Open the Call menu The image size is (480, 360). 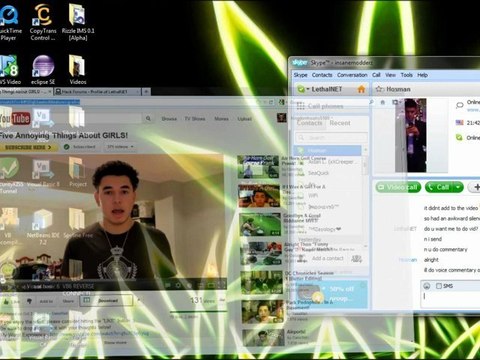pyautogui.click(x=376, y=75)
